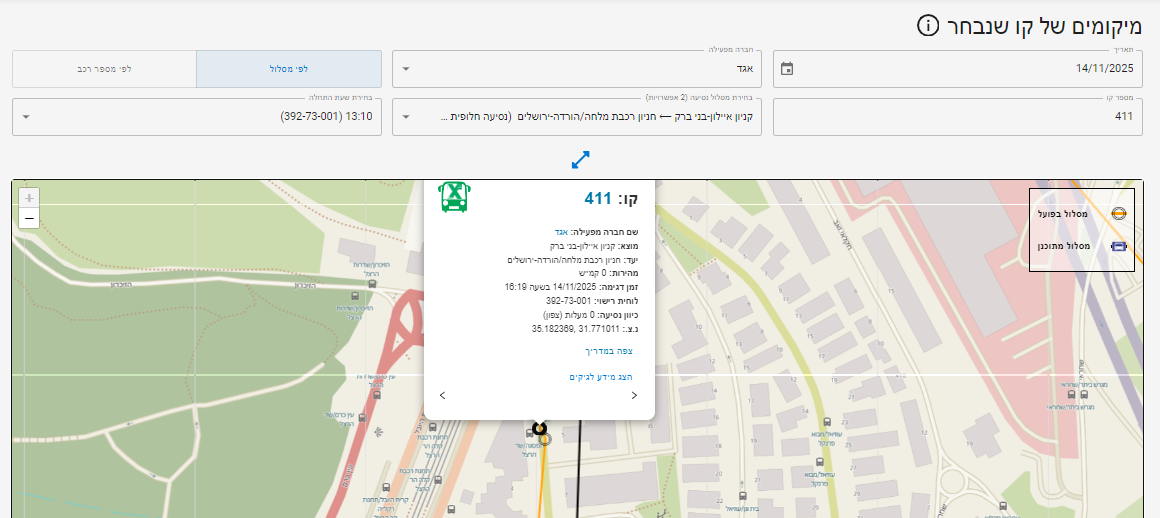Image resolution: width=1160 pixels, height=518 pixels.
Task: Click the line number field showing 411
Action: (x=957, y=117)
